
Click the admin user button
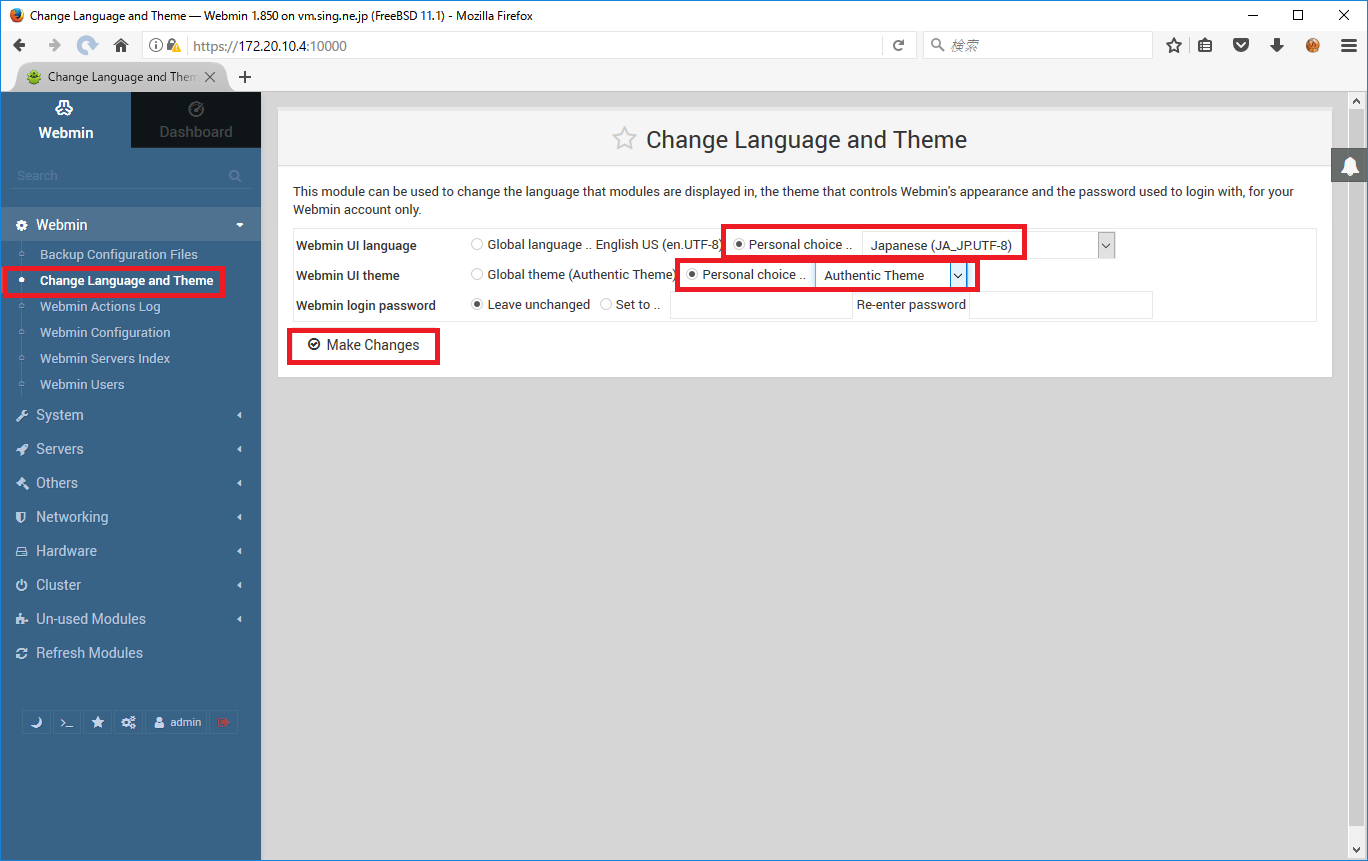pyautogui.click(x=177, y=722)
